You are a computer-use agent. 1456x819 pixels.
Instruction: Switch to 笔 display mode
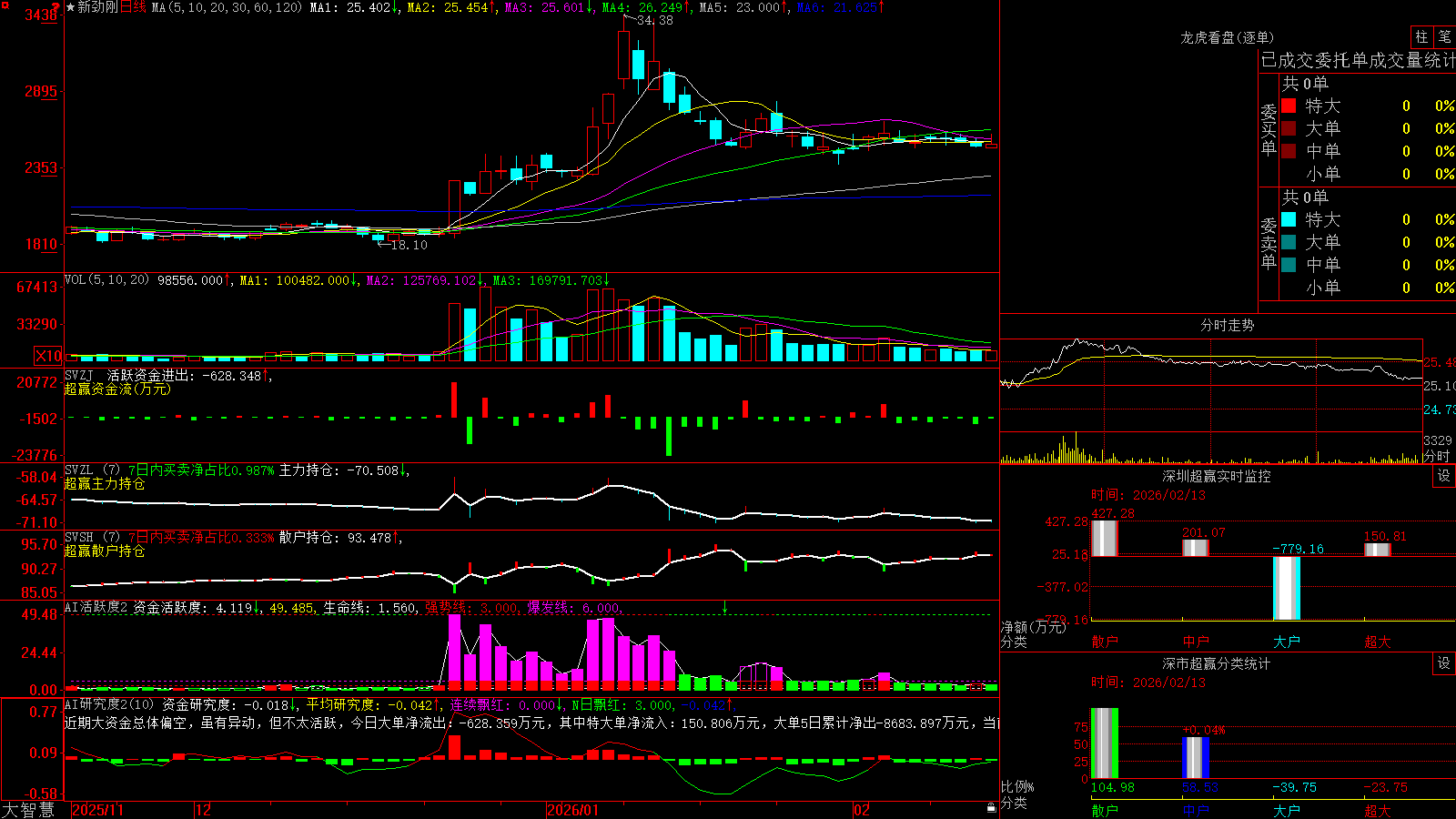[x=1444, y=36]
